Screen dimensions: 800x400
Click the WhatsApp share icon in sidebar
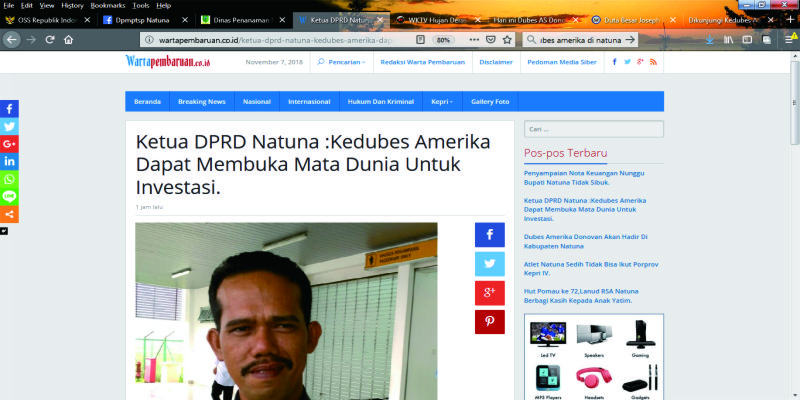(9, 179)
